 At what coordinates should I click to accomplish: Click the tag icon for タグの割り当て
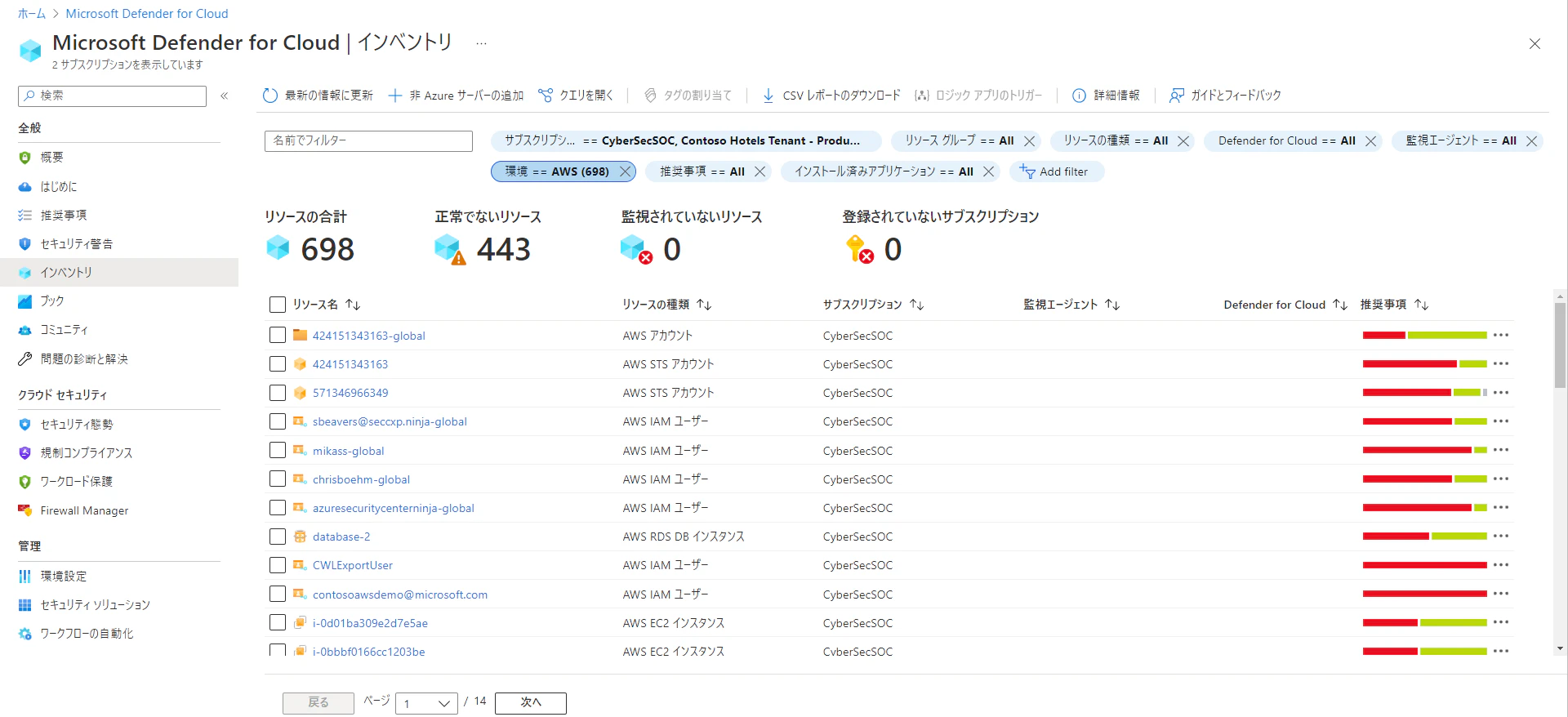coord(650,96)
